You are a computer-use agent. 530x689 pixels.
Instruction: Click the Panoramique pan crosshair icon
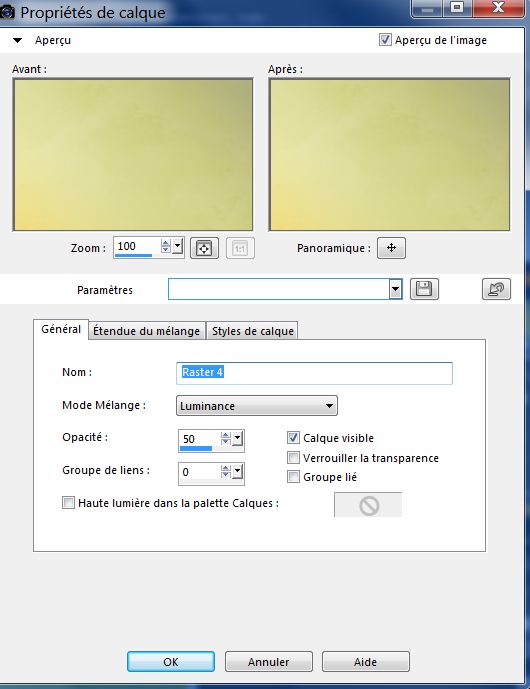[391, 248]
